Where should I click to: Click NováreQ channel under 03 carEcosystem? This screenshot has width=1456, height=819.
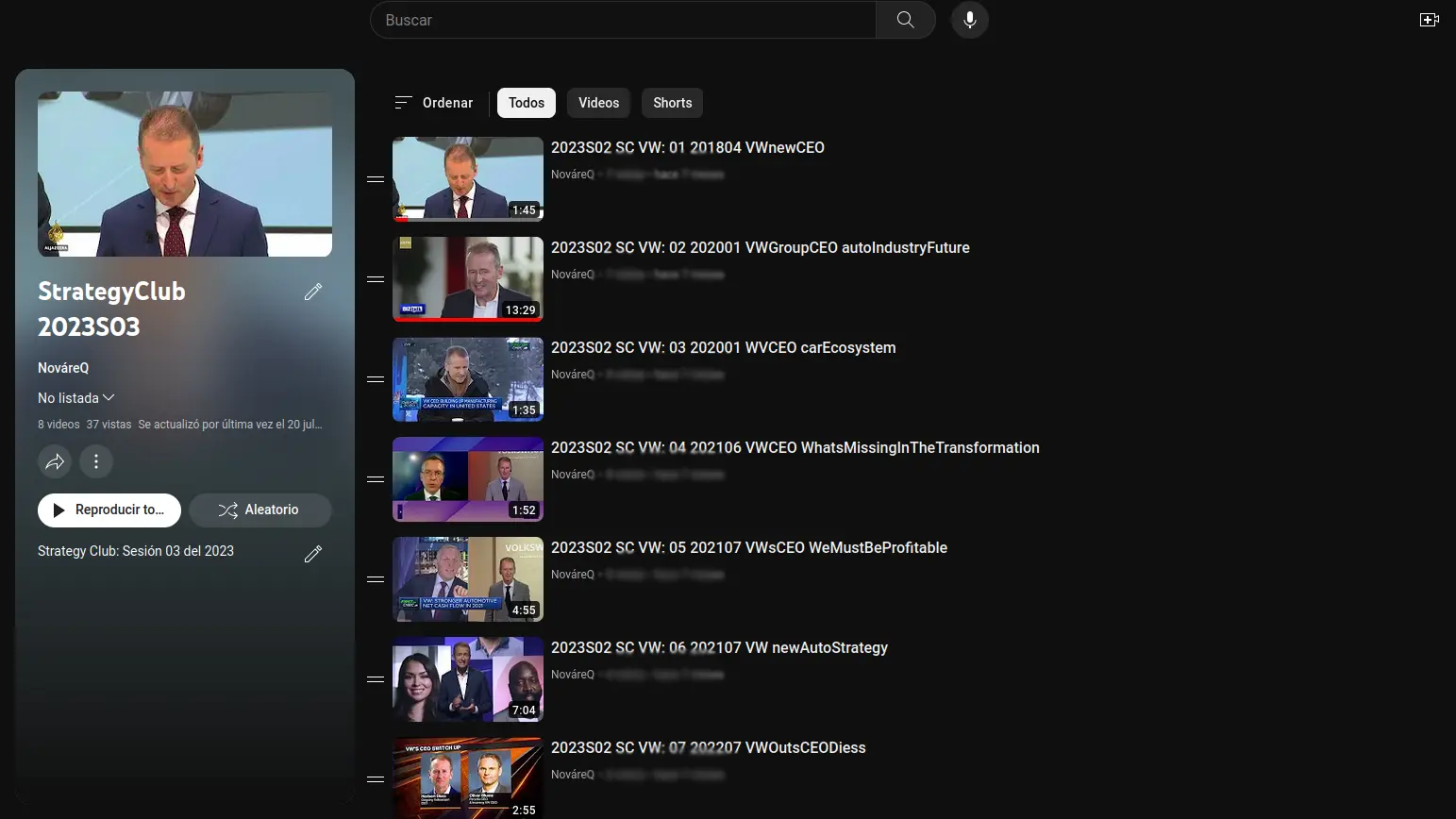573,375
